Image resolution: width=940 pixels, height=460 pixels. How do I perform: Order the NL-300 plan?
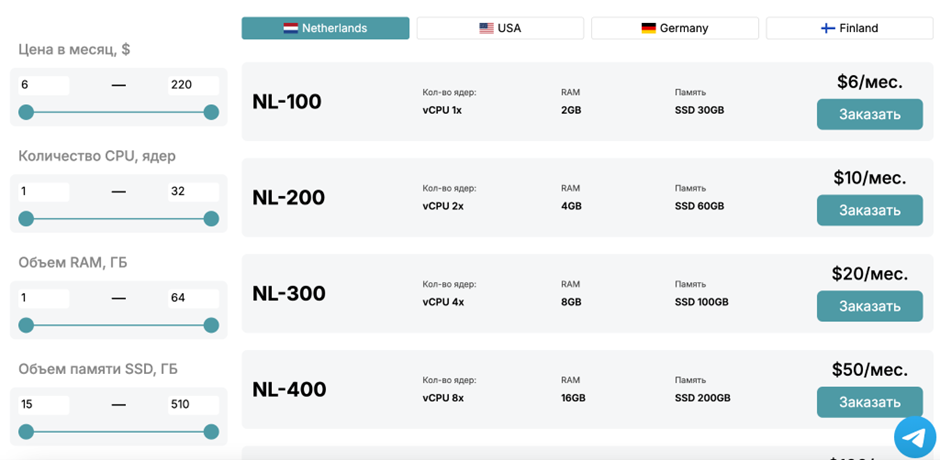[869, 306]
